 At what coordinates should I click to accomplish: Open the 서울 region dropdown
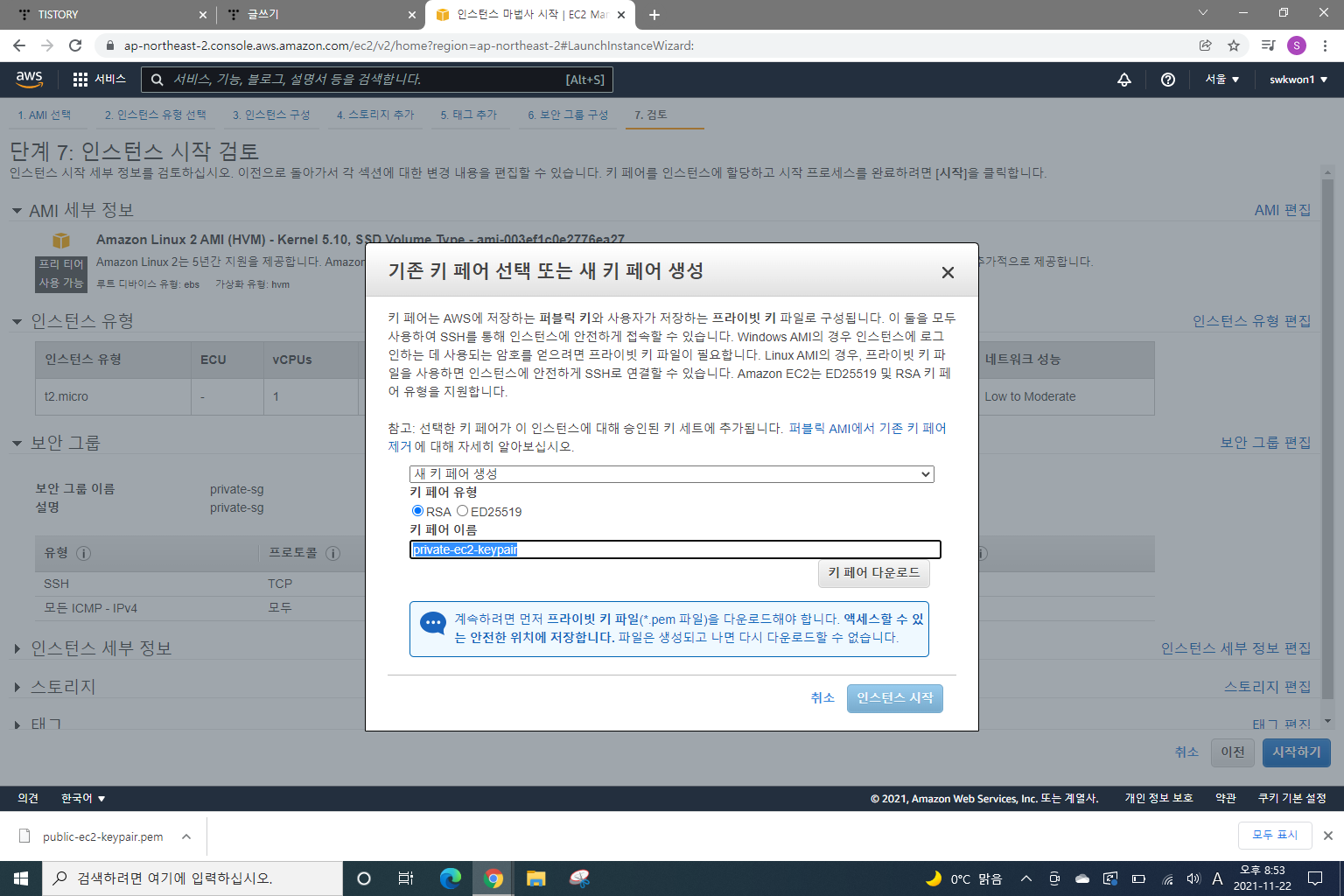[x=1222, y=80]
